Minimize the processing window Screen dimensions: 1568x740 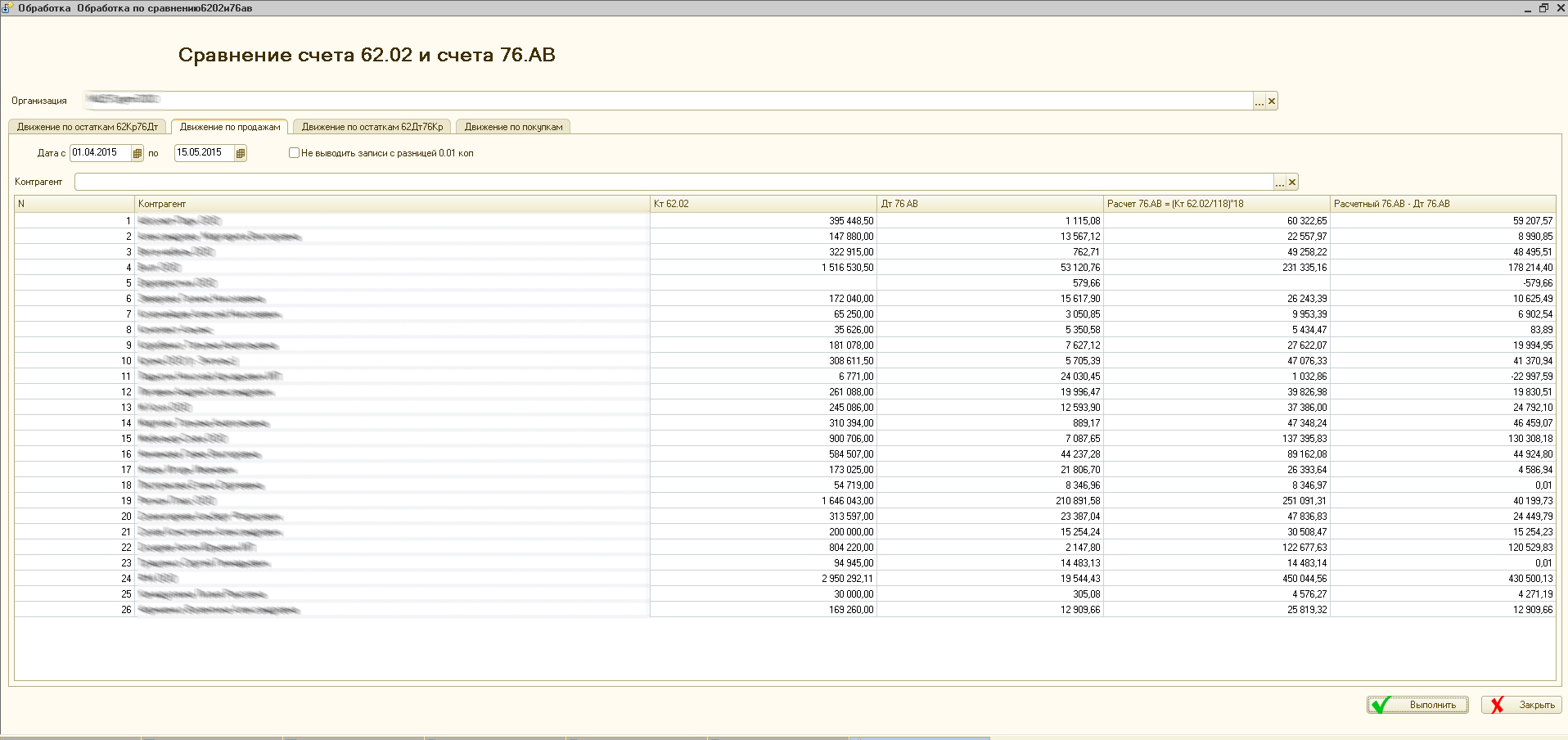click(x=1528, y=7)
